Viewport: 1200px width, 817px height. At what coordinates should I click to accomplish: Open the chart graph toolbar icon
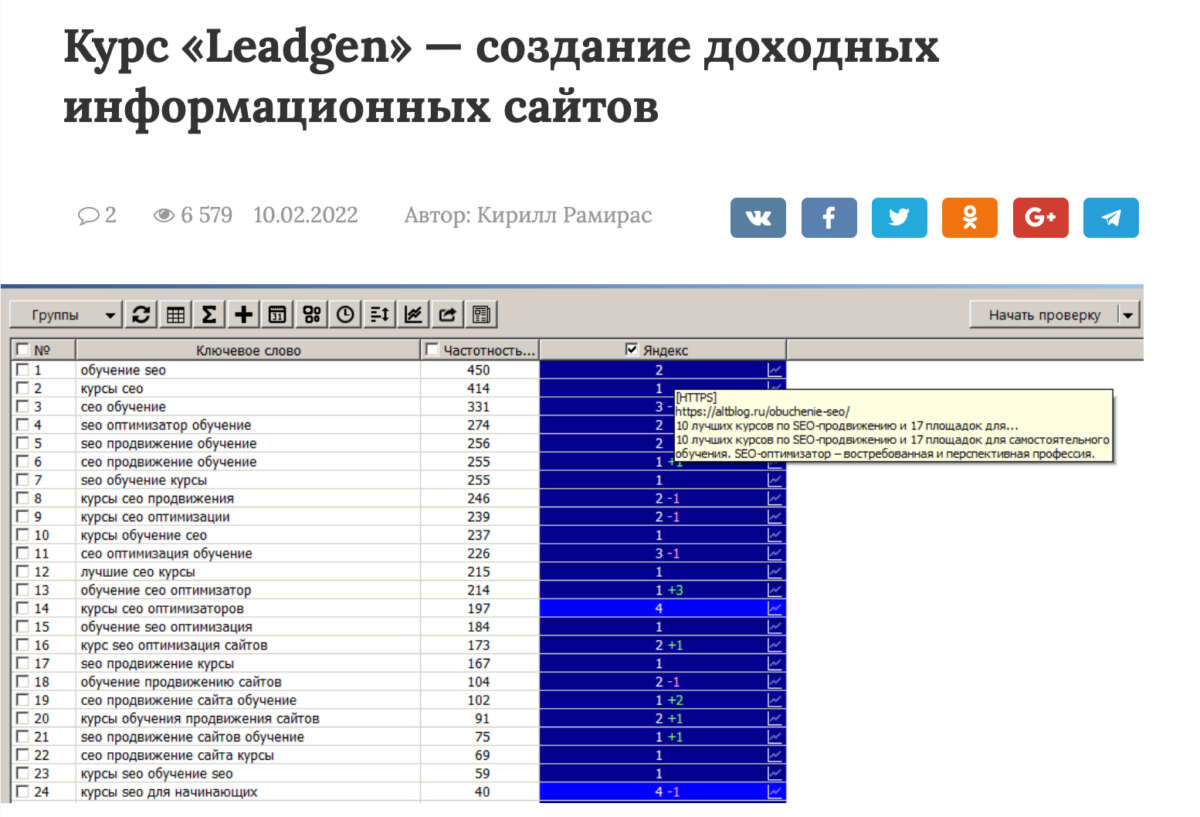point(413,313)
